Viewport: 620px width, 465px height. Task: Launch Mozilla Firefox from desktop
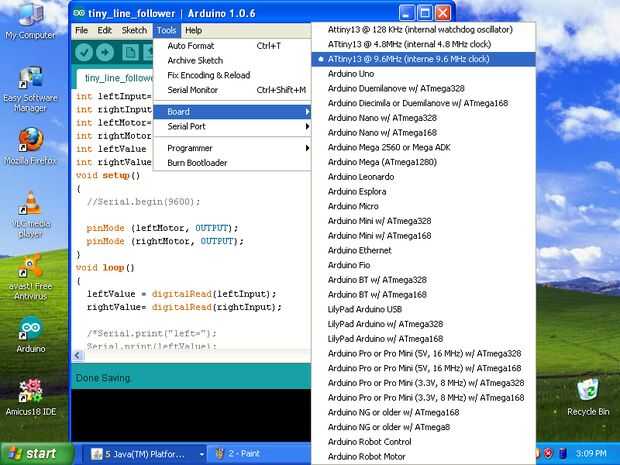tap(30, 146)
